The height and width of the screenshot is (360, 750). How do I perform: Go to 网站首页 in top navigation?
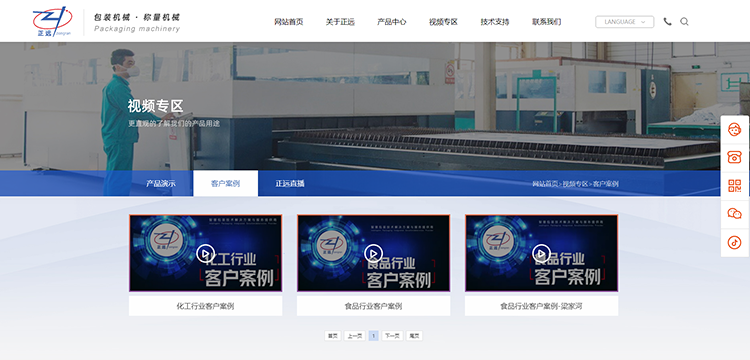pyautogui.click(x=288, y=22)
